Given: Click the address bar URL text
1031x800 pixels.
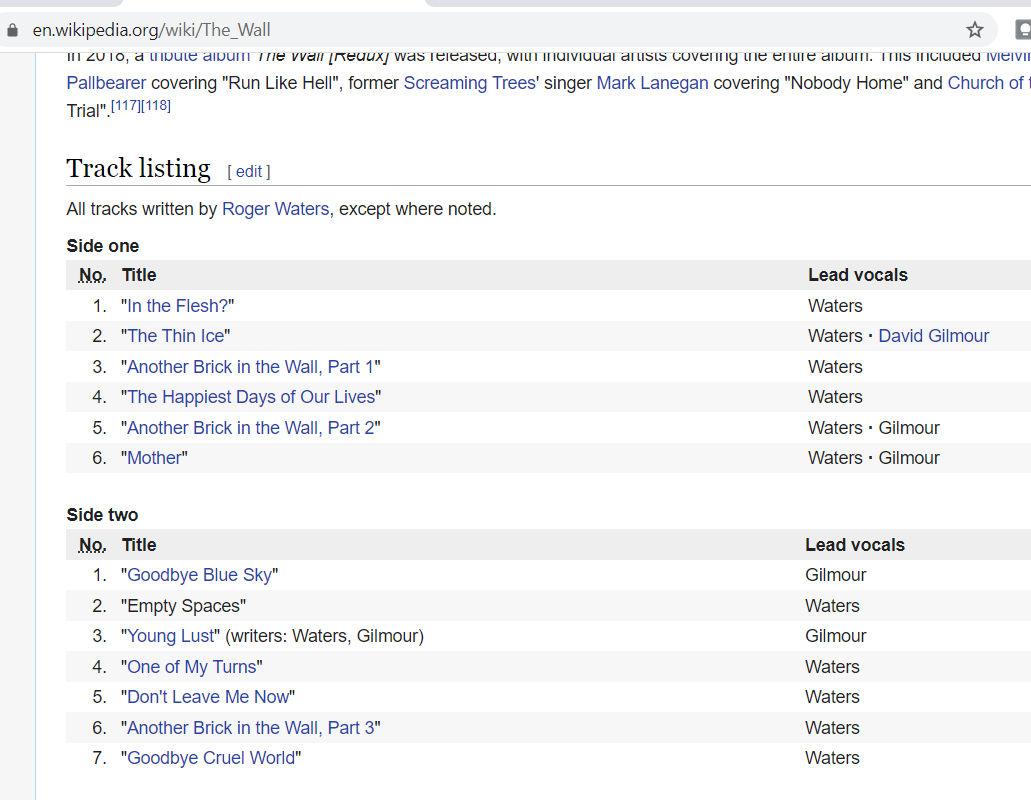Looking at the screenshot, I should pos(151,30).
